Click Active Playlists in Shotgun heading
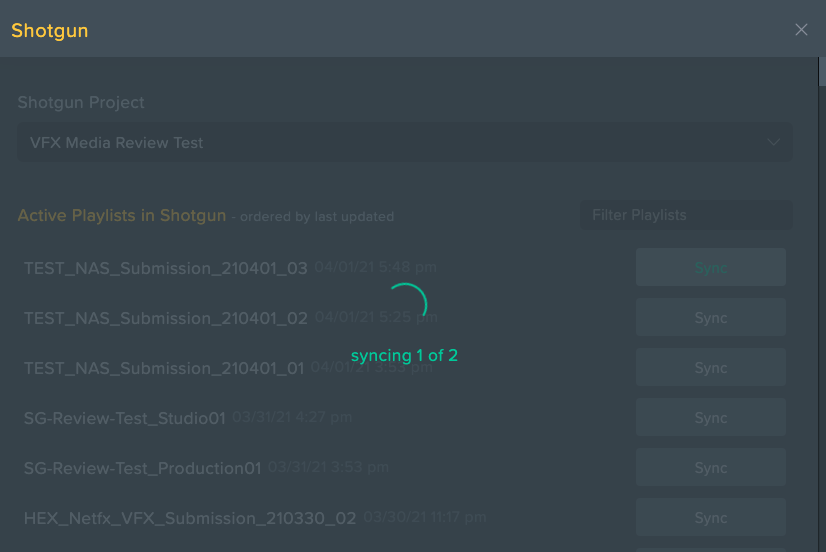This screenshot has width=826, height=552. click(122, 215)
